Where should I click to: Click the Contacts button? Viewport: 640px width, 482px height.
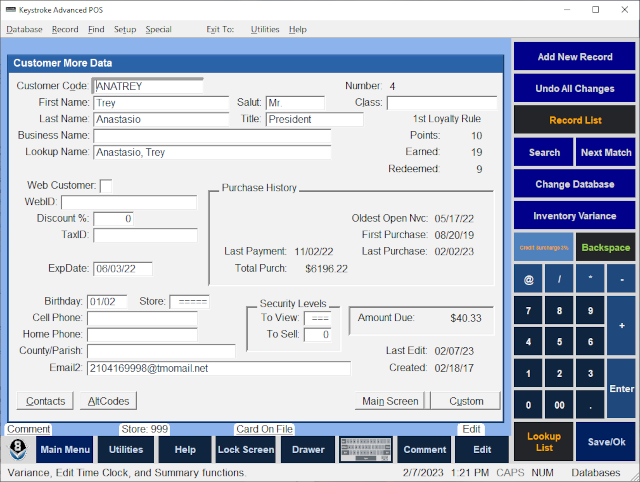46,401
